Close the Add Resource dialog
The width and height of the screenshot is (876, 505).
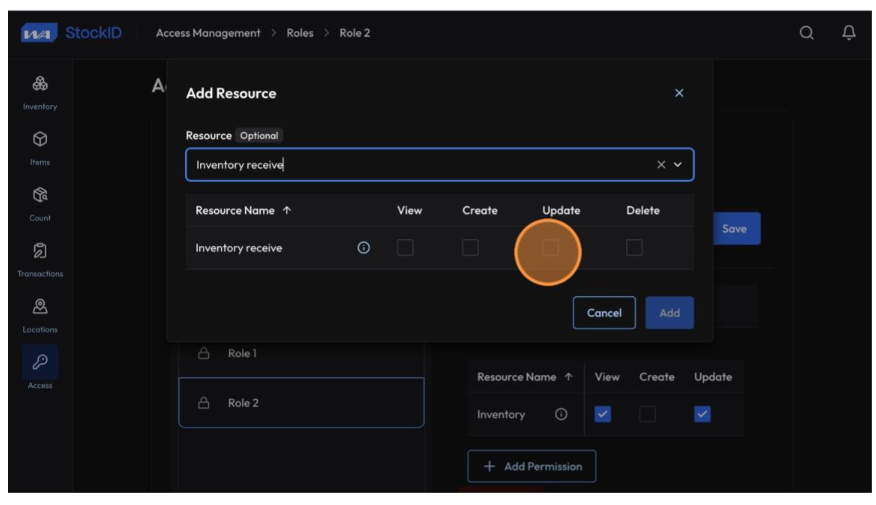679,93
